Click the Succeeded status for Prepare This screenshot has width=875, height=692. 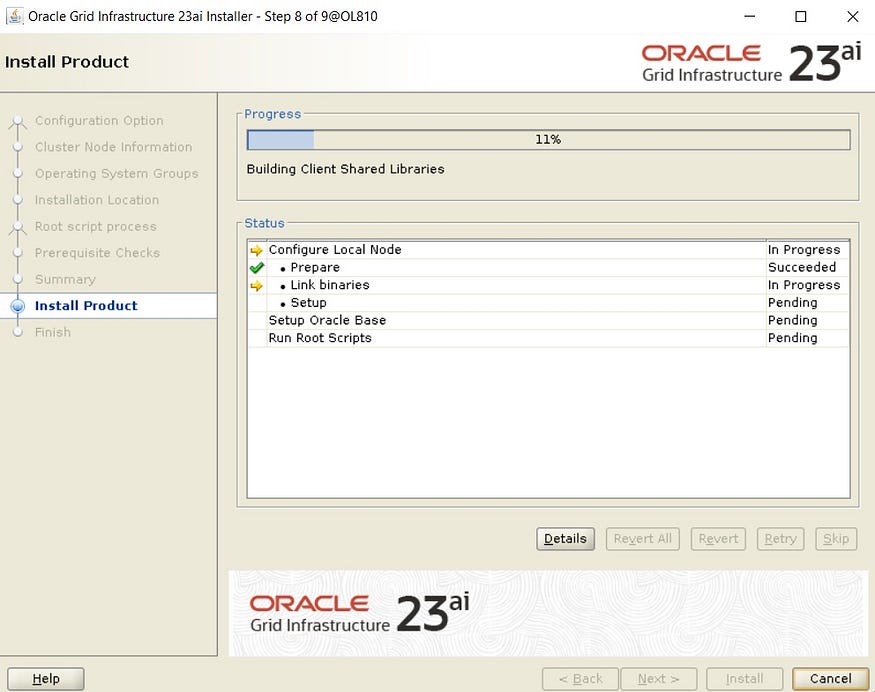pyautogui.click(x=802, y=267)
